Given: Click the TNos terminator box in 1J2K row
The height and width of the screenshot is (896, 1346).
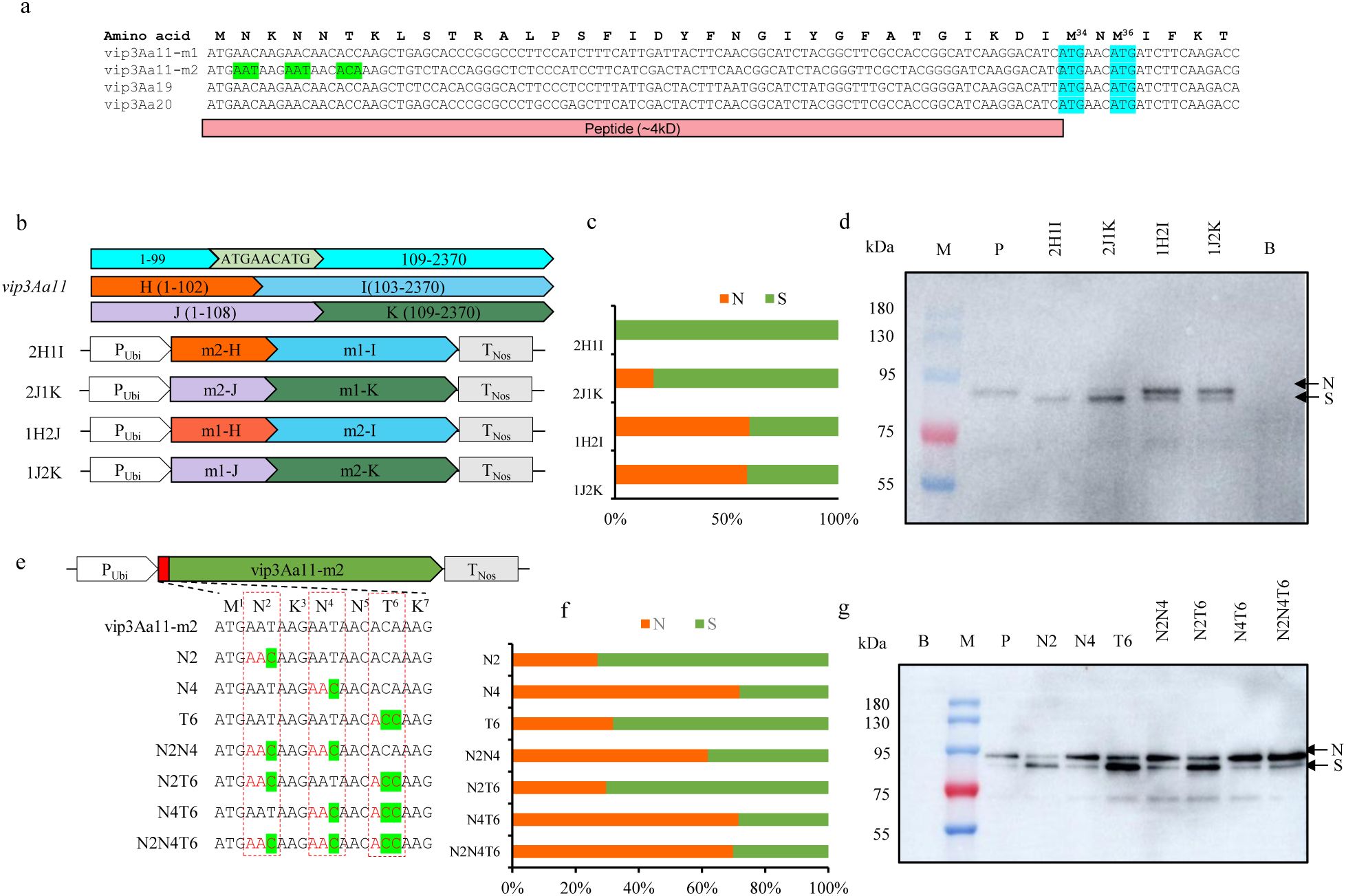Looking at the screenshot, I should click(496, 470).
